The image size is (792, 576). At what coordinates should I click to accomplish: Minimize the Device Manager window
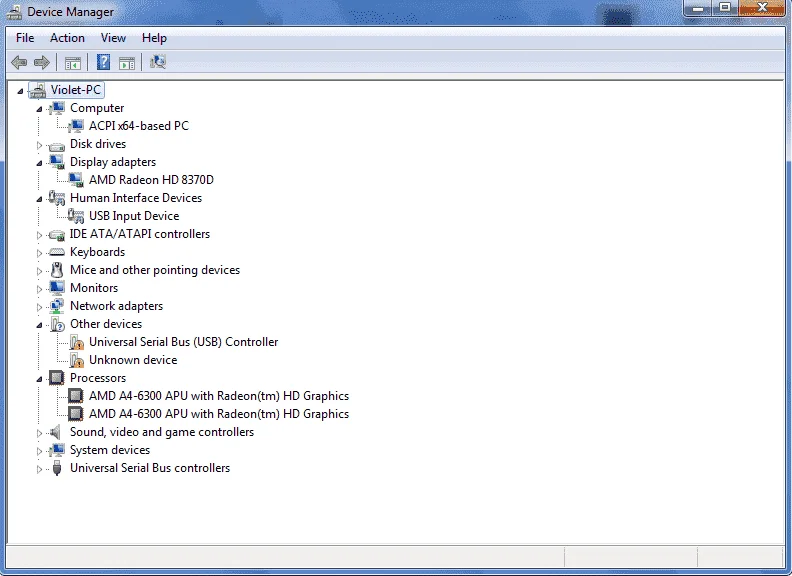point(699,8)
